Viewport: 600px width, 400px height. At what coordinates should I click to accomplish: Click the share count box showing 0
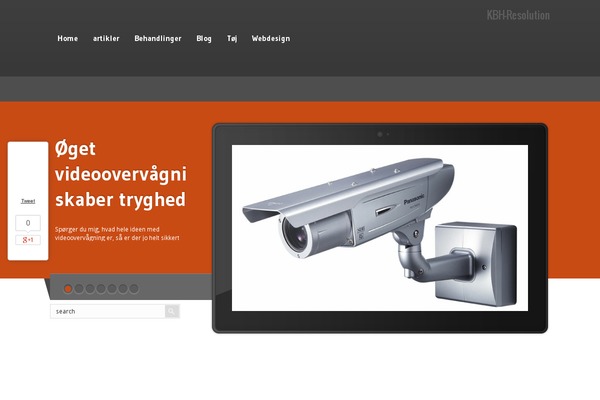pyautogui.click(x=28, y=223)
